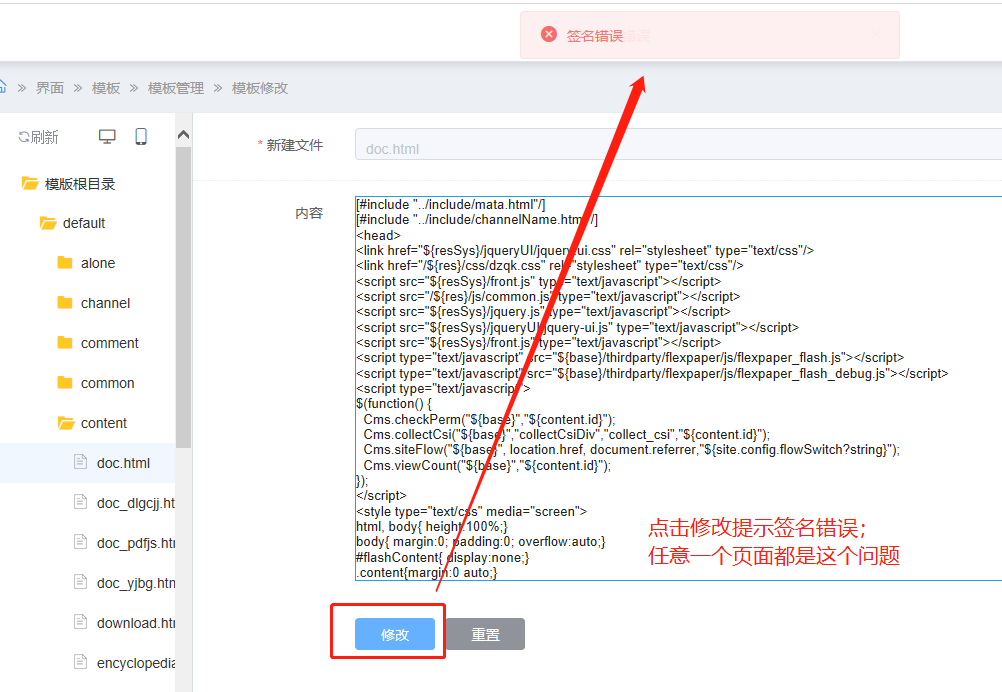Click the tree panel scrollbar thumb
This screenshot has height=692, width=1002.
click(x=183, y=297)
